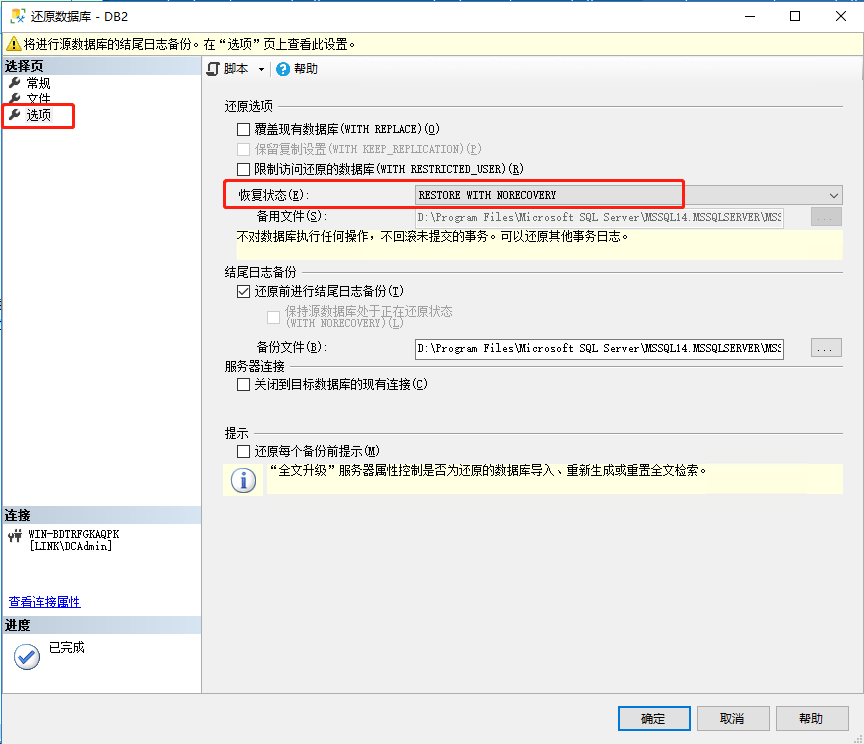864x744 pixels.
Task: Click the browse button beside 备份文件
Action: tap(826, 348)
